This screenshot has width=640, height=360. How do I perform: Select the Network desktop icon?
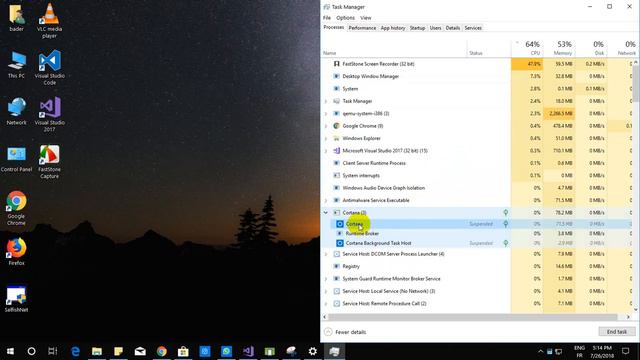(x=16, y=112)
